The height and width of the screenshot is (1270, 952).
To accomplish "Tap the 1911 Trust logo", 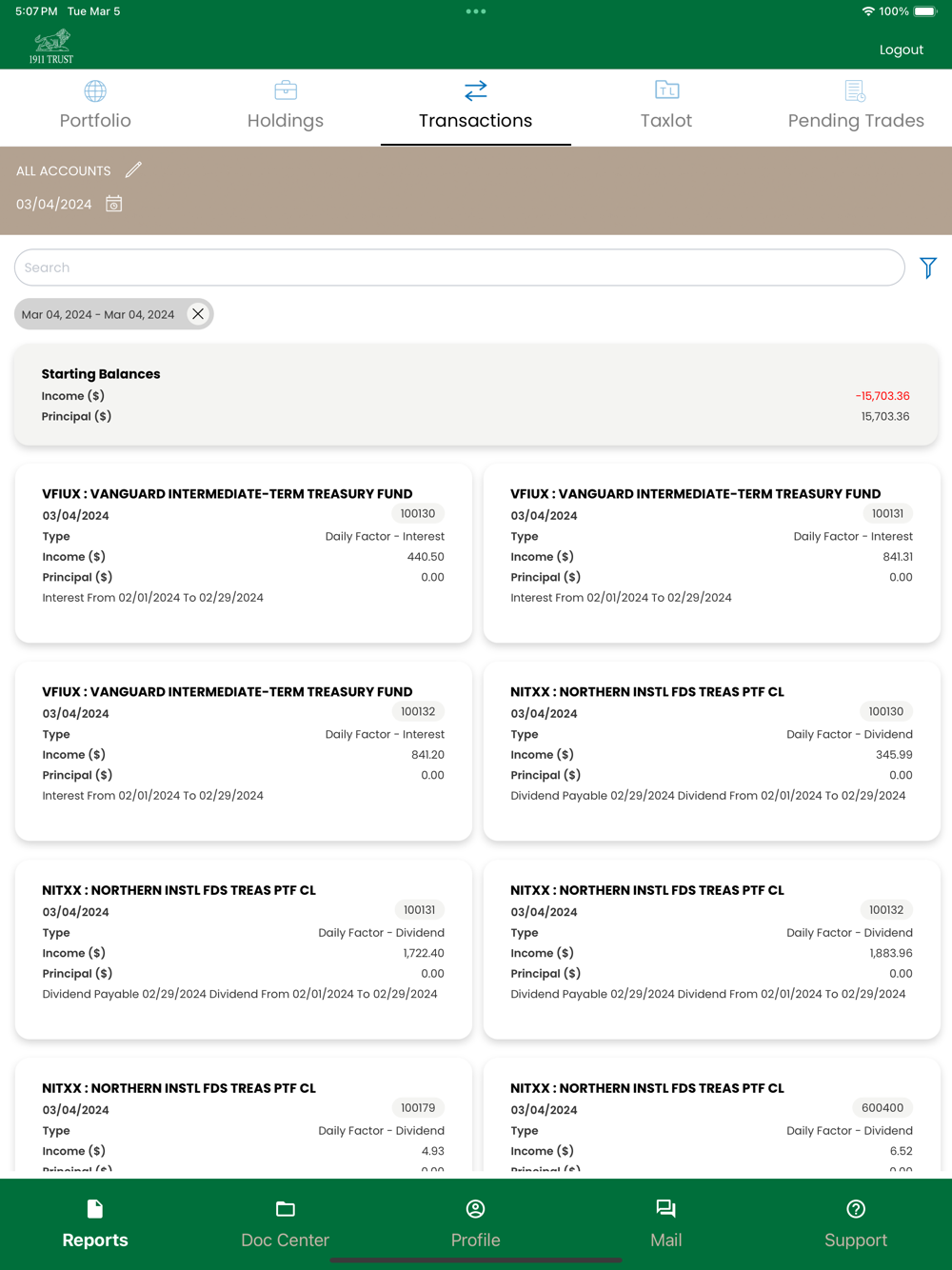I will tap(51, 47).
